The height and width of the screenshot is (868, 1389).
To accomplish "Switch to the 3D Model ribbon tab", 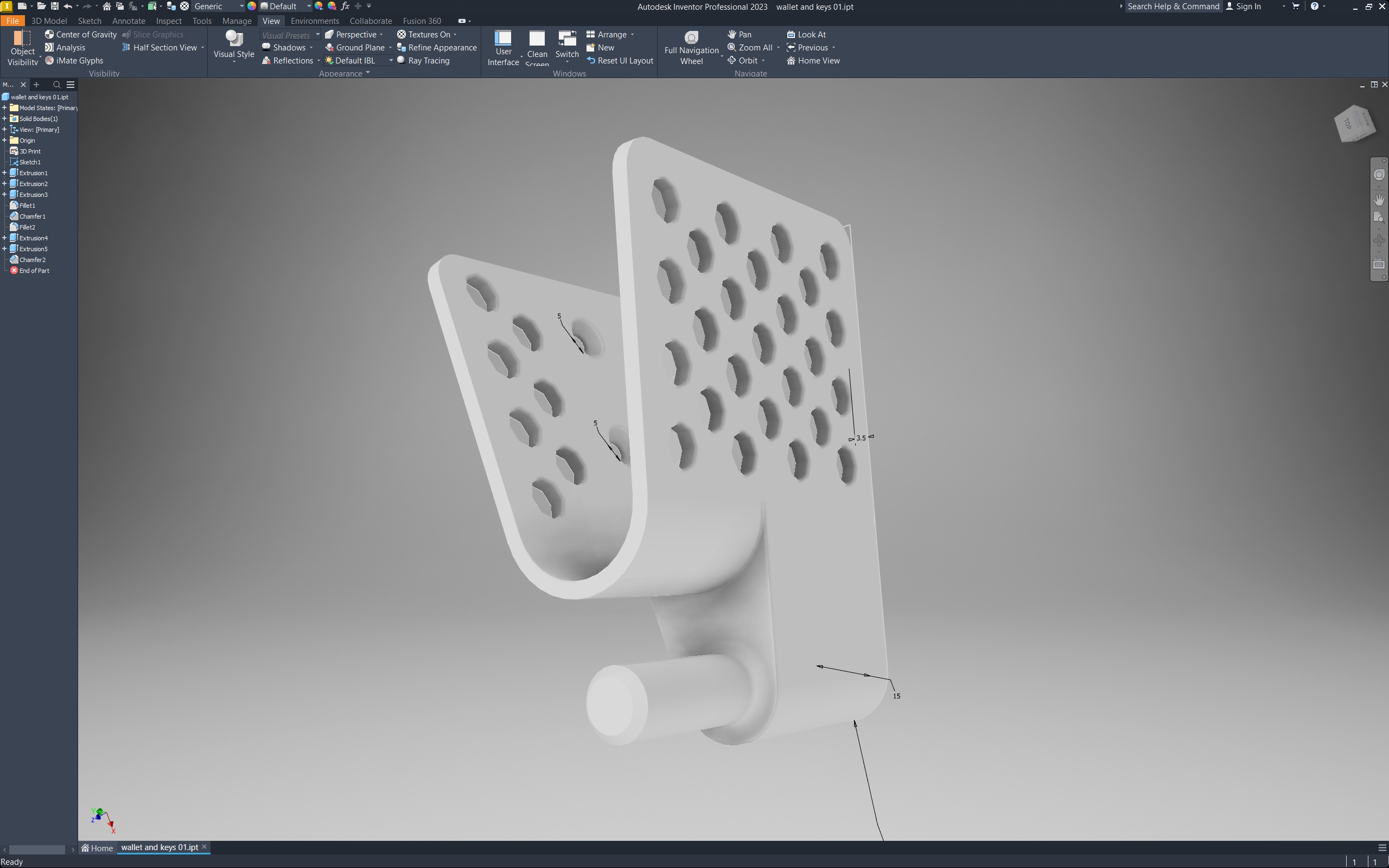I will tap(49, 21).
